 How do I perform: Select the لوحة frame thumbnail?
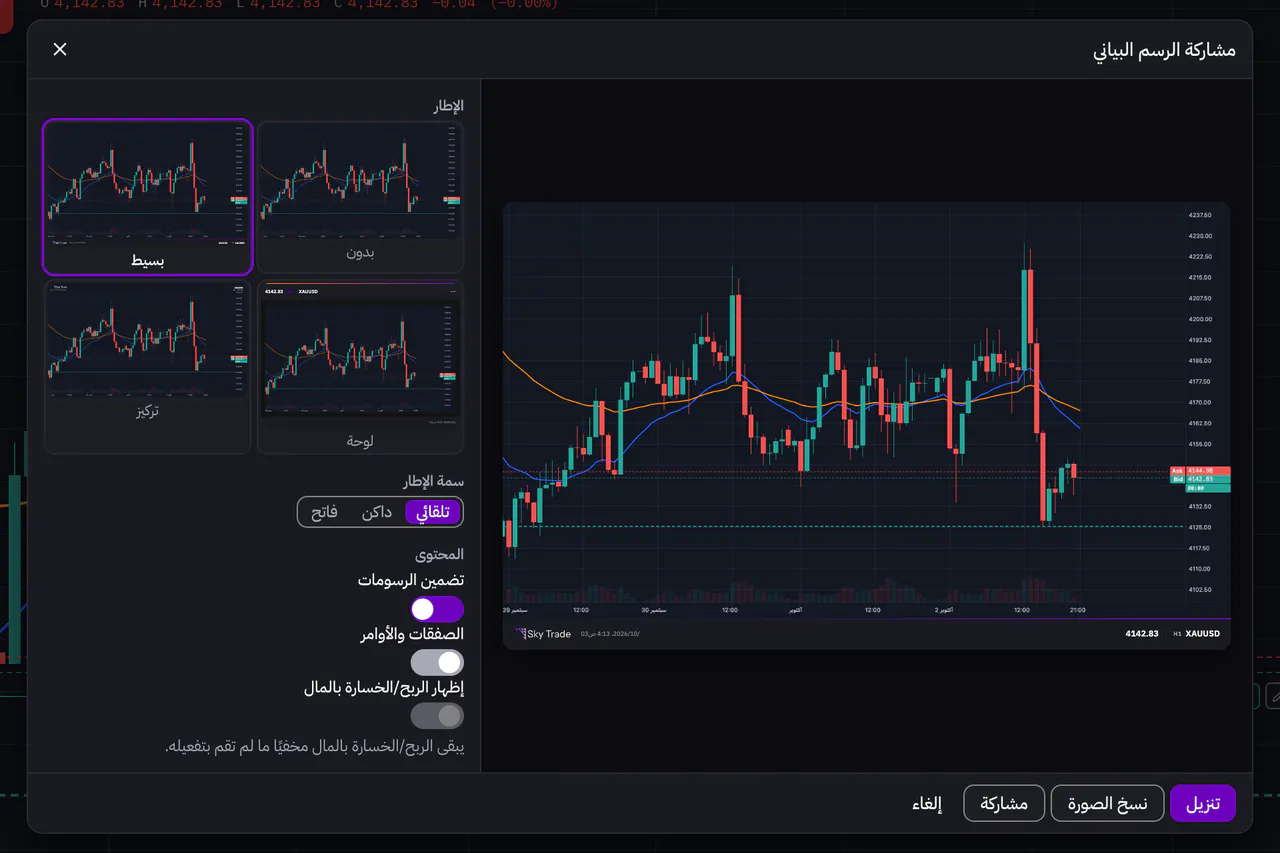(x=361, y=366)
